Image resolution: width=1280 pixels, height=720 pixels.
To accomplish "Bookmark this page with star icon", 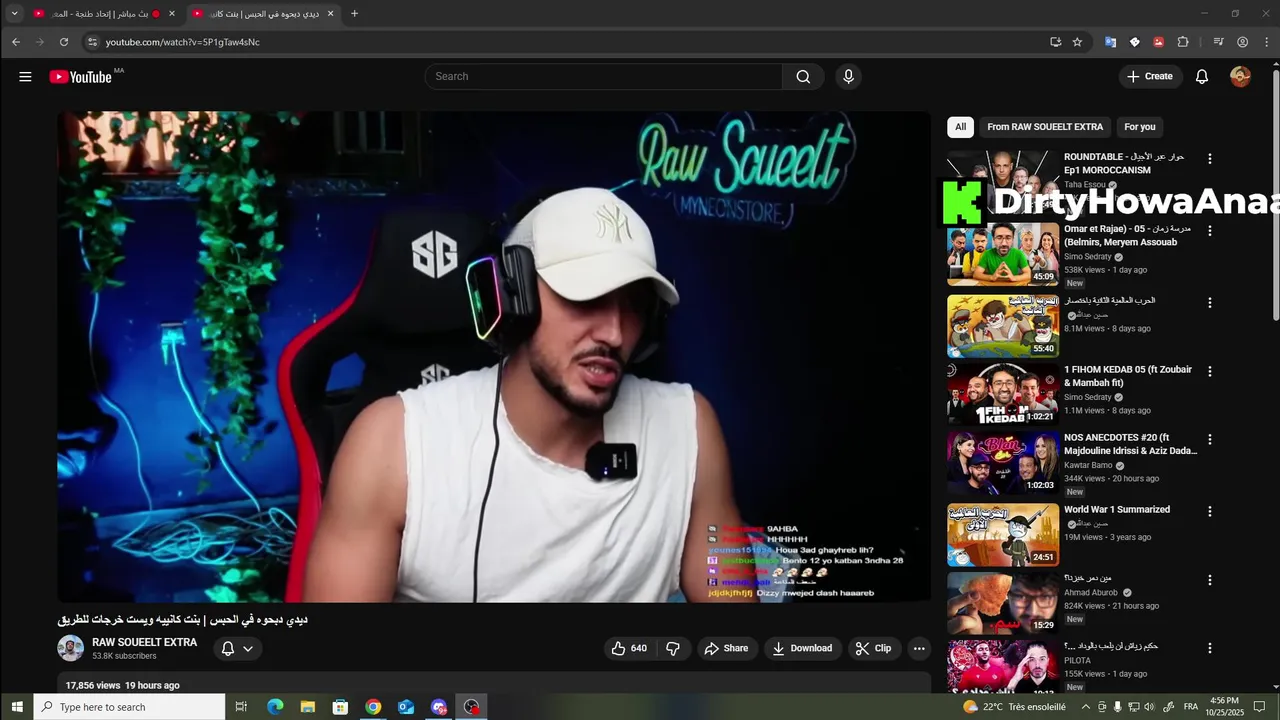I will coord(1077,42).
